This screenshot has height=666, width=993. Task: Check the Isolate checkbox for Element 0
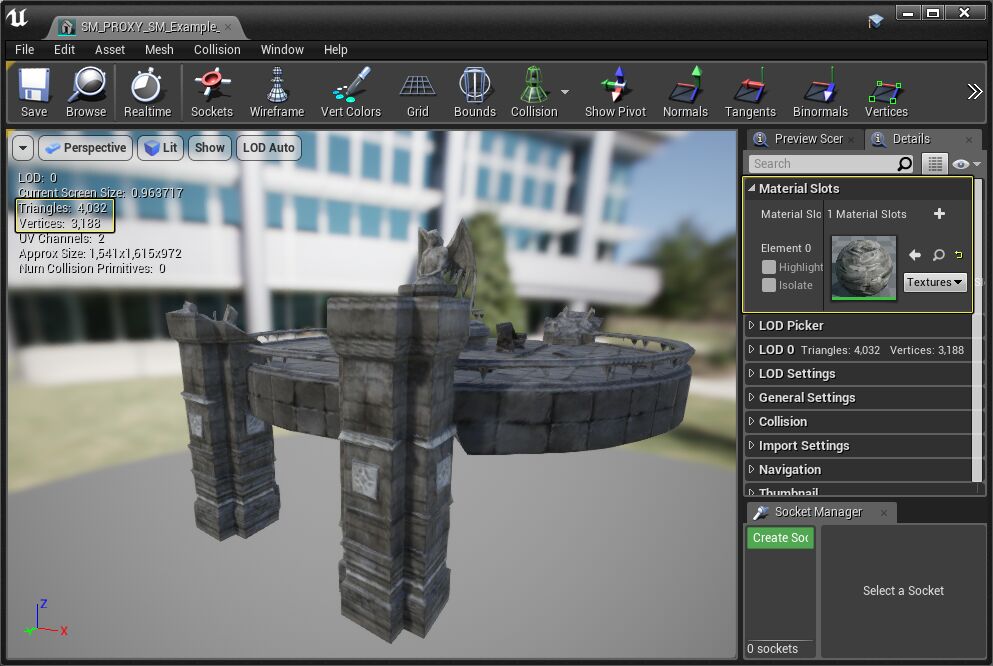click(x=769, y=285)
